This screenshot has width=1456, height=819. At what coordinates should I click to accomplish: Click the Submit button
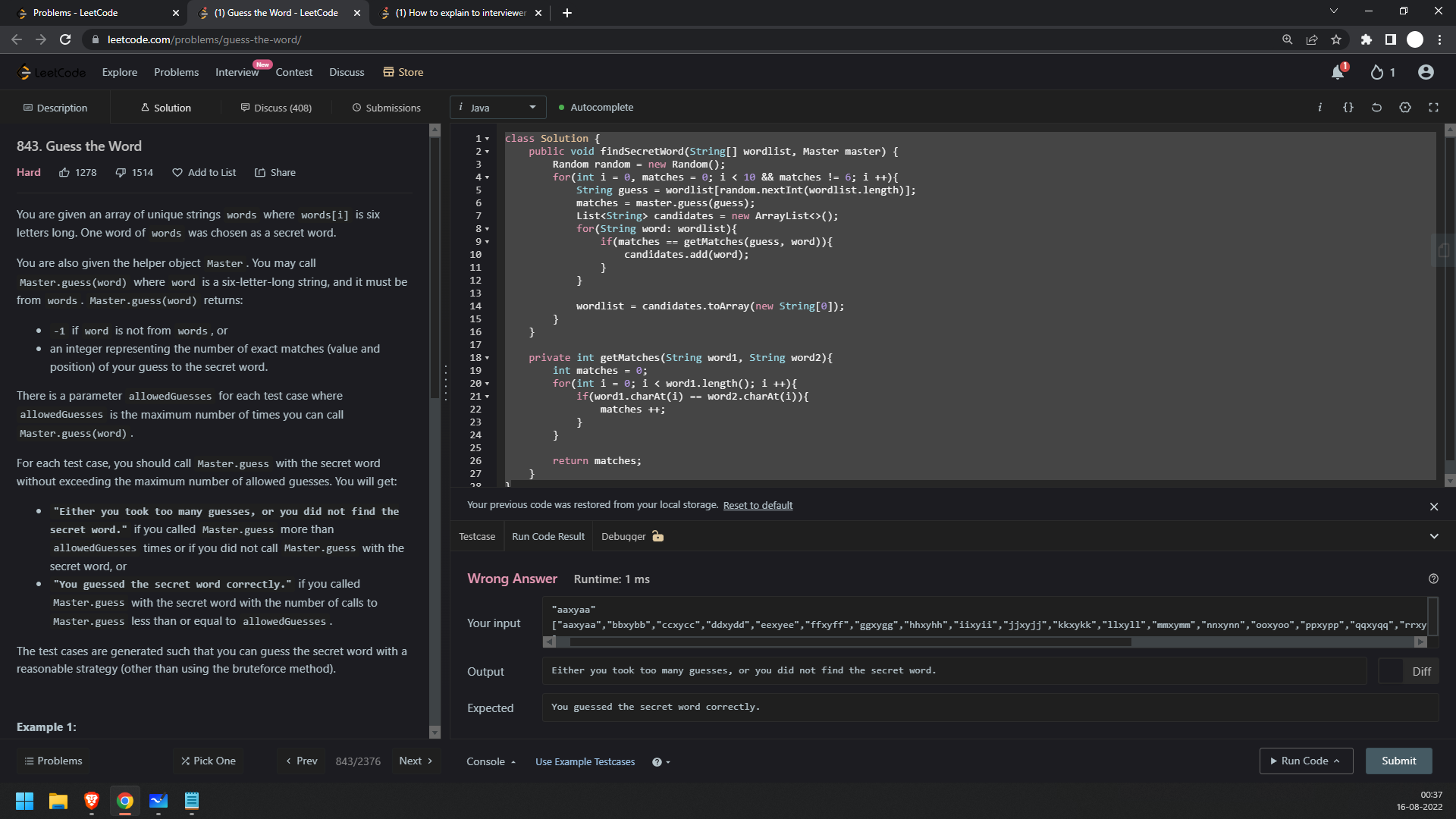[1398, 761]
